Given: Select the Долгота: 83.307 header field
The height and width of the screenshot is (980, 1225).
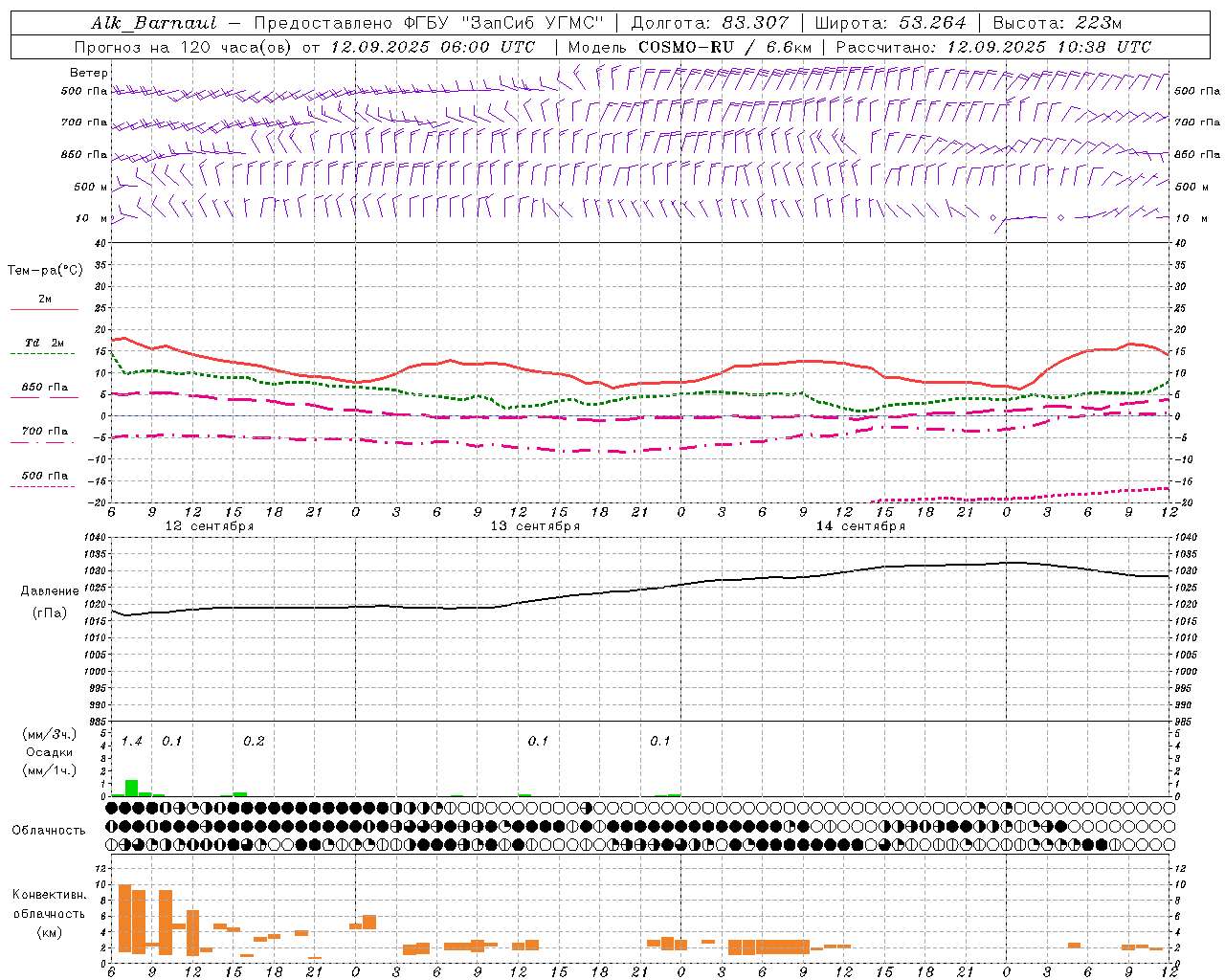Looking at the screenshot, I should coord(710,23).
